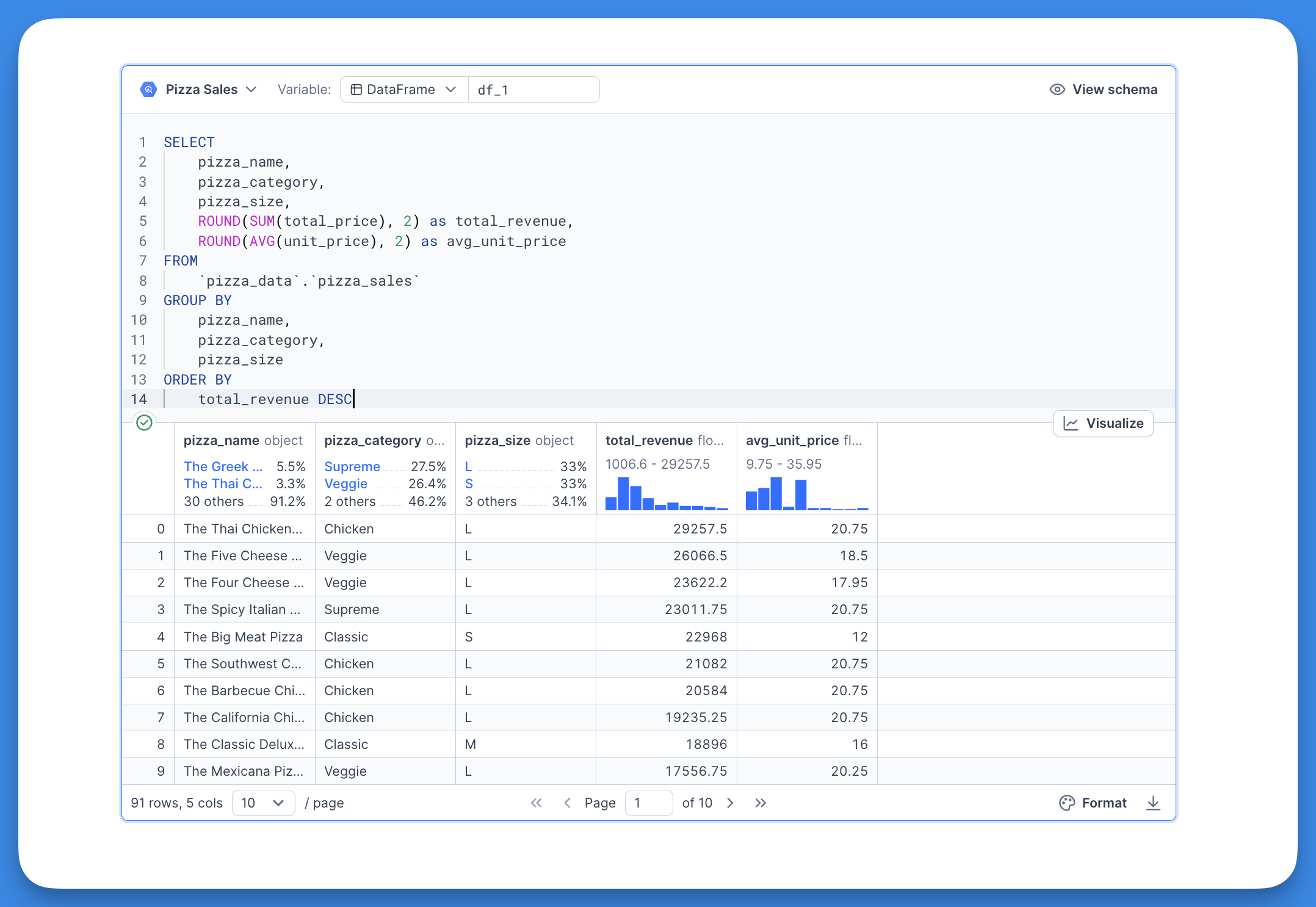Click the FROM keyword on line 7

click(x=181, y=261)
